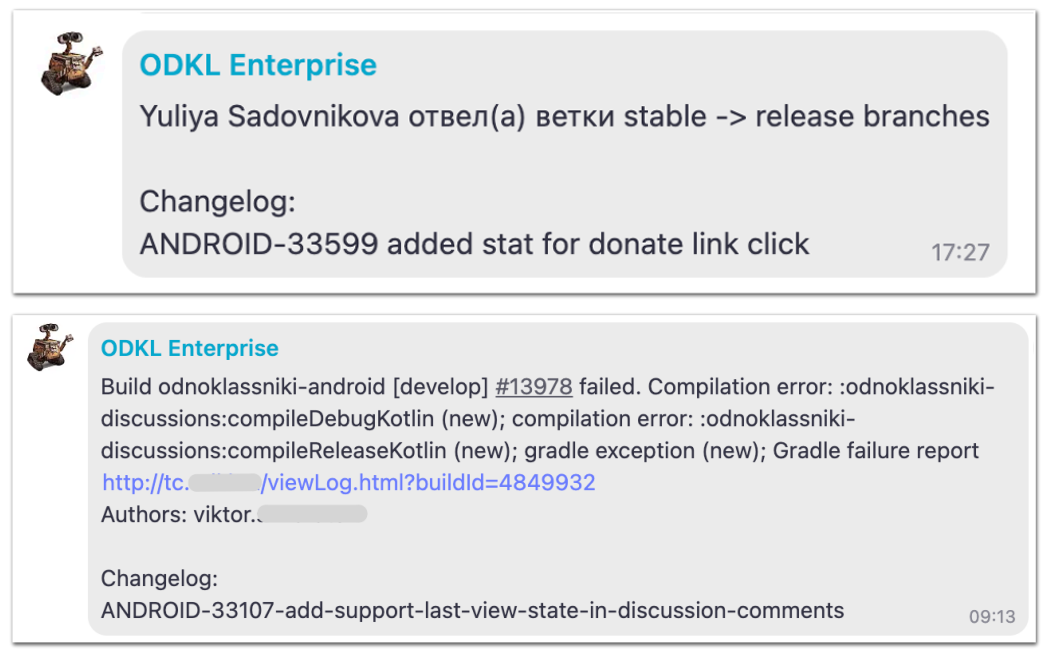Click the 09:13 message timestamp
Viewport: 1050px width, 657px height.
[992, 616]
